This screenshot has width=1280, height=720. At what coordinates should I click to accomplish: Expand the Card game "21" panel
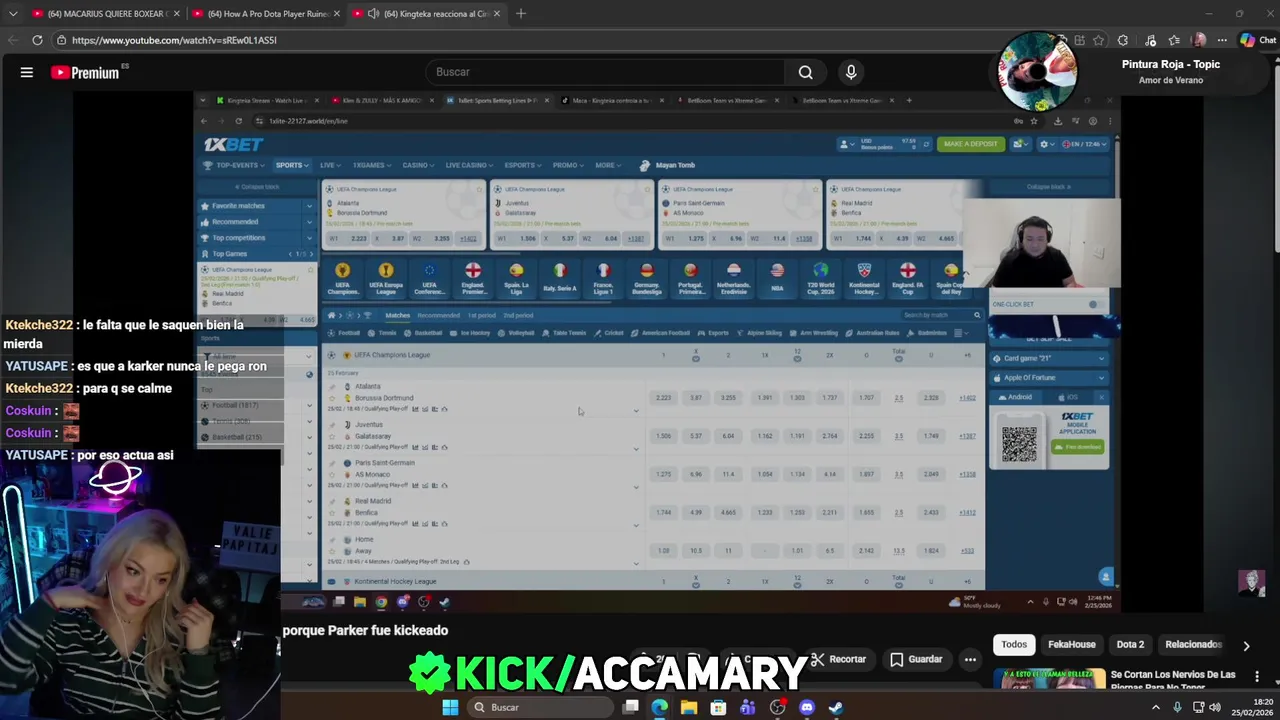click(1049, 358)
